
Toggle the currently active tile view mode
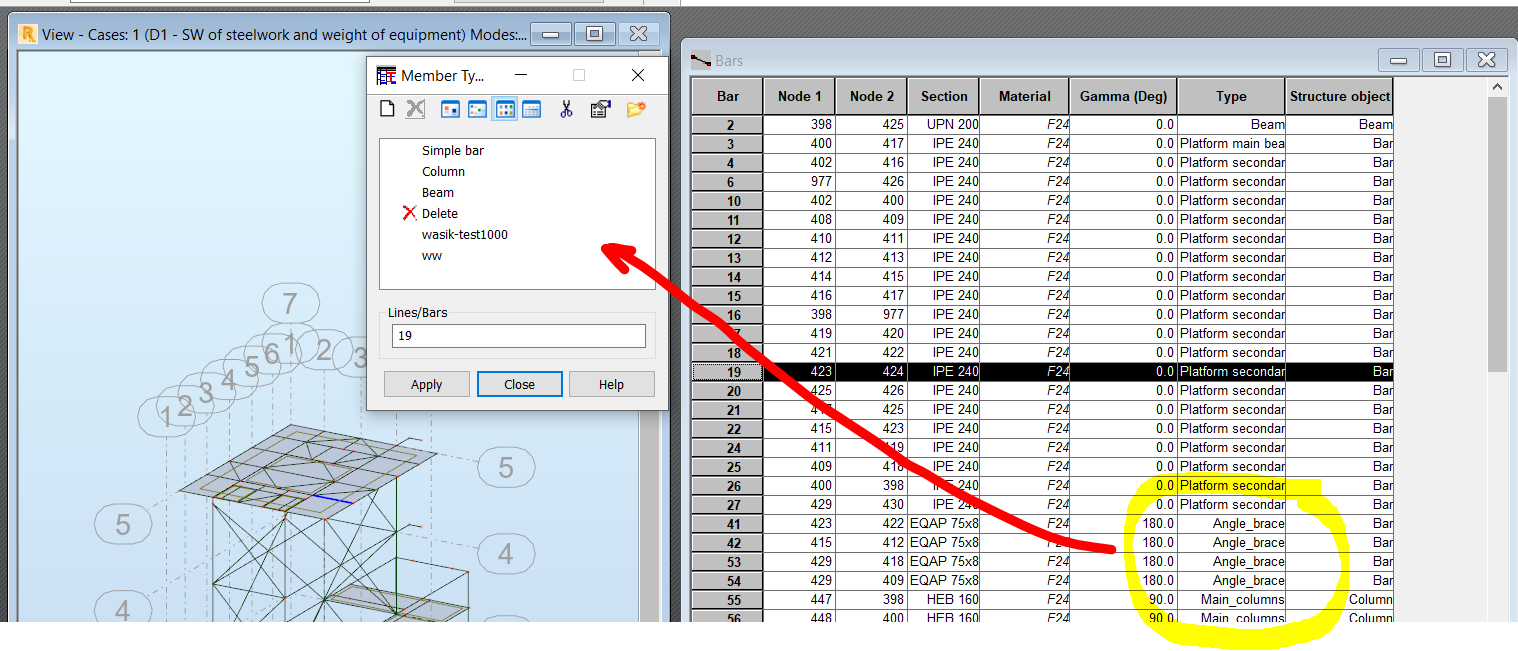(x=505, y=108)
